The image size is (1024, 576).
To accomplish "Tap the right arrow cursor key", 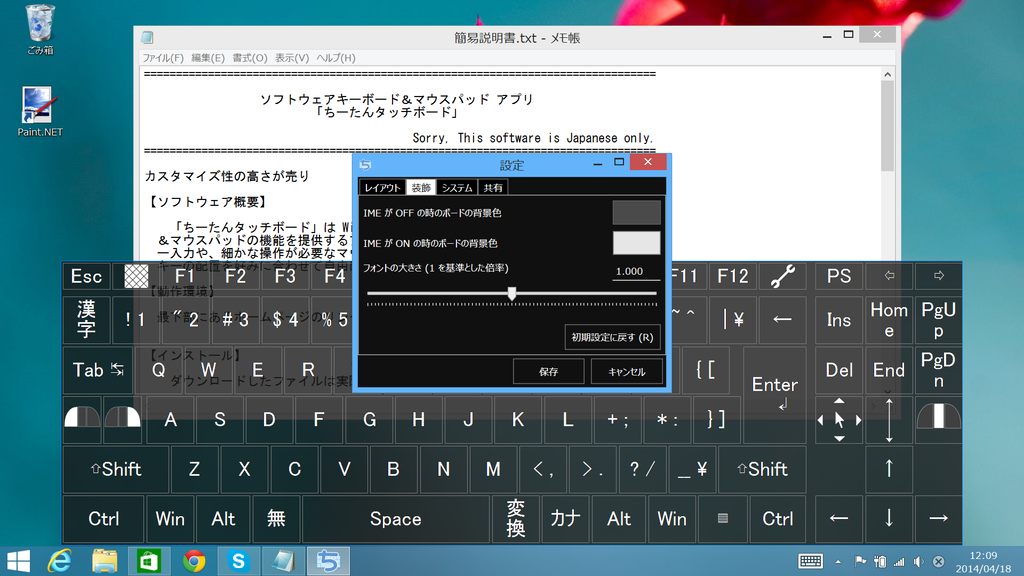I will coord(938,519).
